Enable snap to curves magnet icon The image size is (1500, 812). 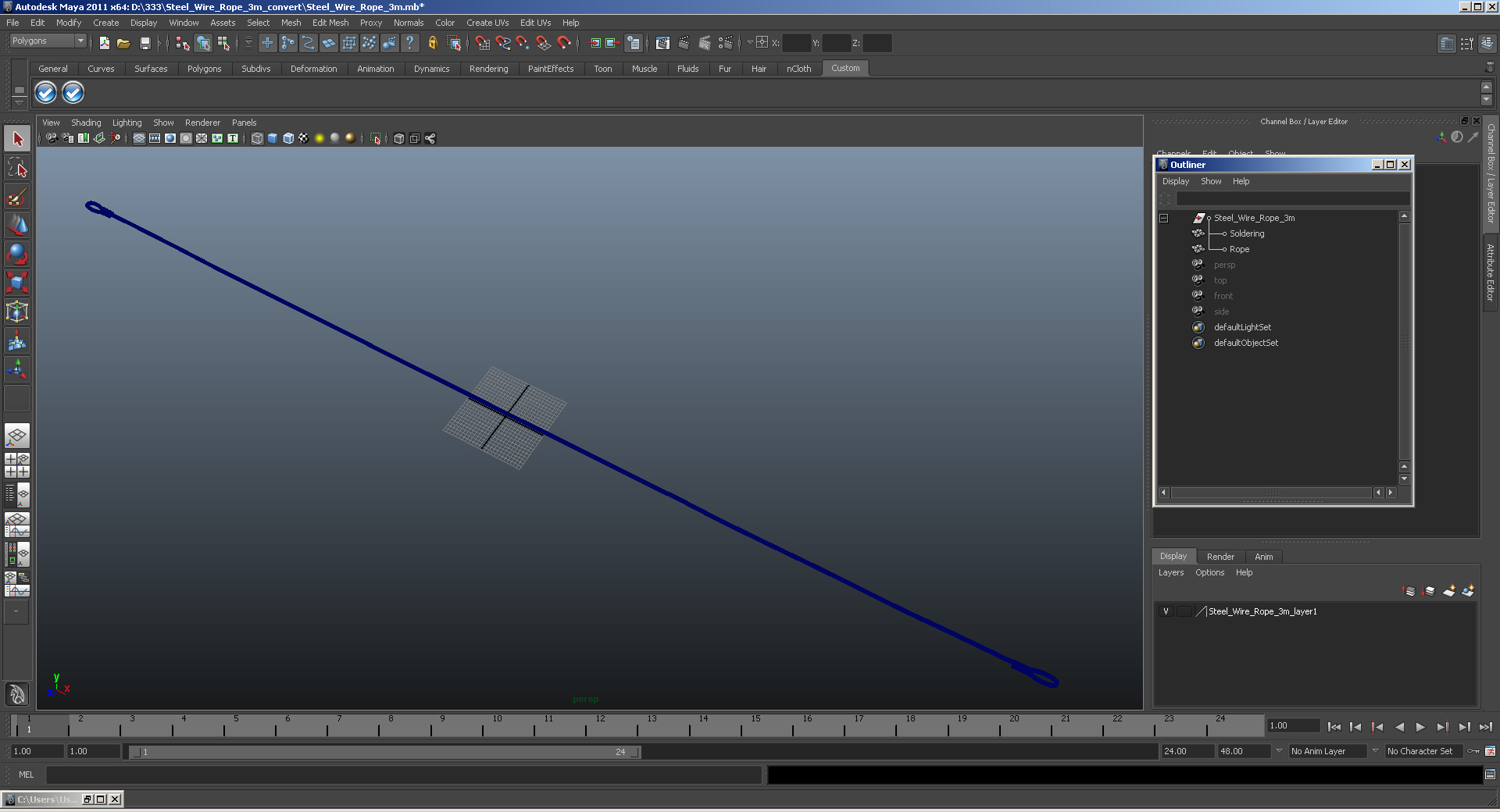coord(503,43)
